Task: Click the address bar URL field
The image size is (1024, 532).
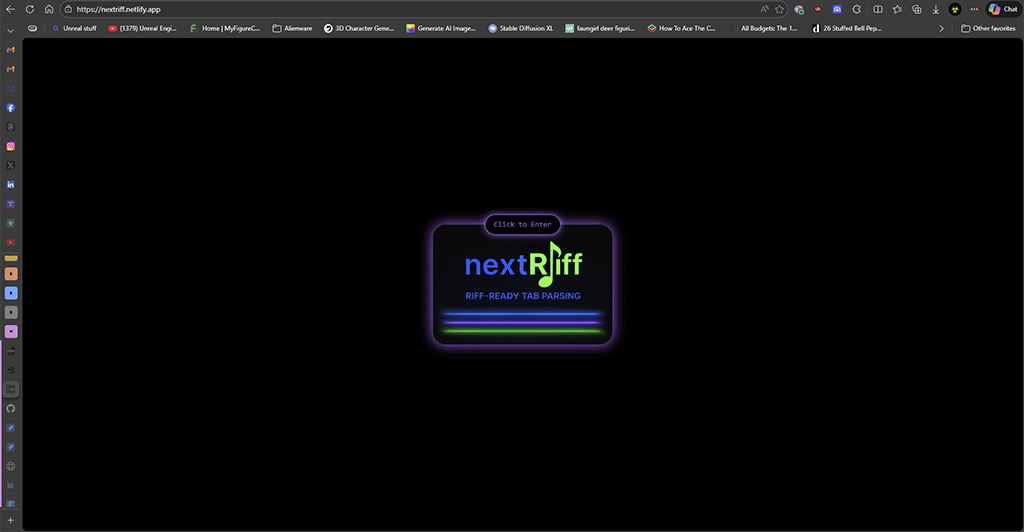Action: (400, 9)
